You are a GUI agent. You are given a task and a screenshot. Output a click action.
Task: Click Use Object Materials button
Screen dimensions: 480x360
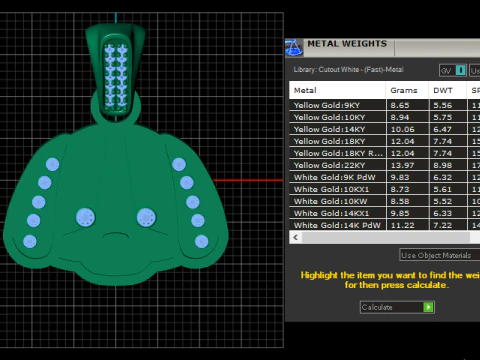click(x=439, y=255)
